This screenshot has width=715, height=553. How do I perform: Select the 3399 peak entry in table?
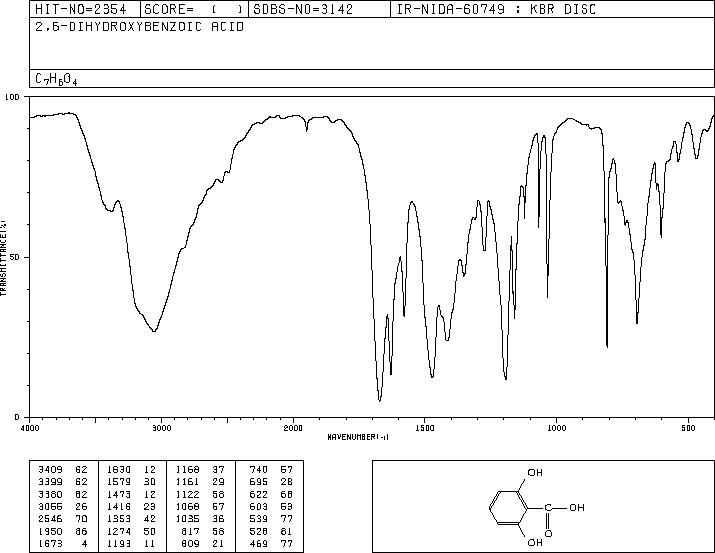[x=63, y=482]
